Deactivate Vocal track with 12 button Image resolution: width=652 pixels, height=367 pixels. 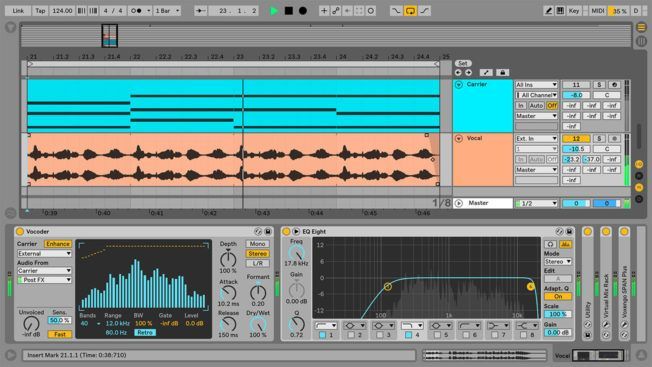[x=576, y=139]
